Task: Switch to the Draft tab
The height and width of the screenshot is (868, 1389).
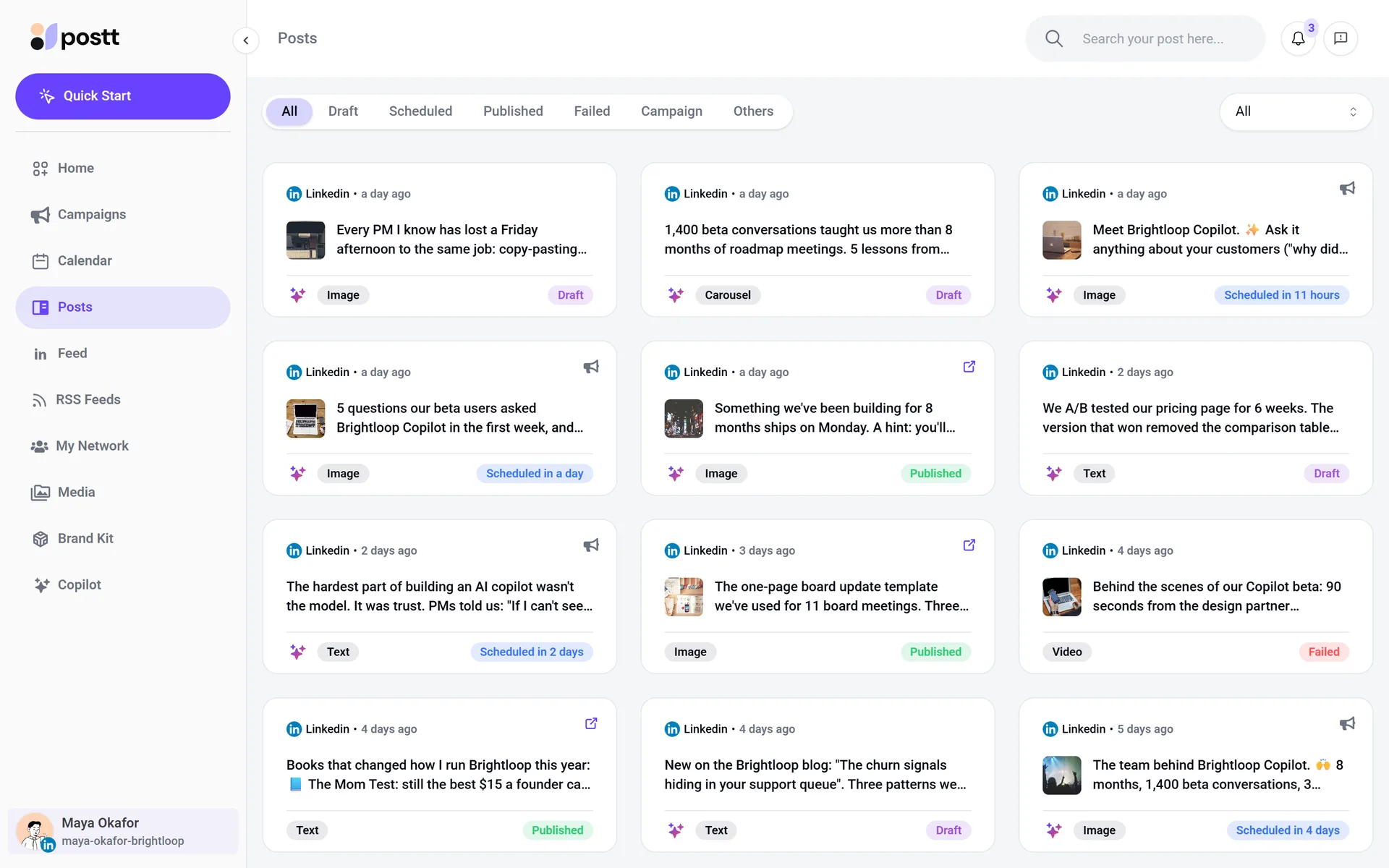Action: coord(343,111)
